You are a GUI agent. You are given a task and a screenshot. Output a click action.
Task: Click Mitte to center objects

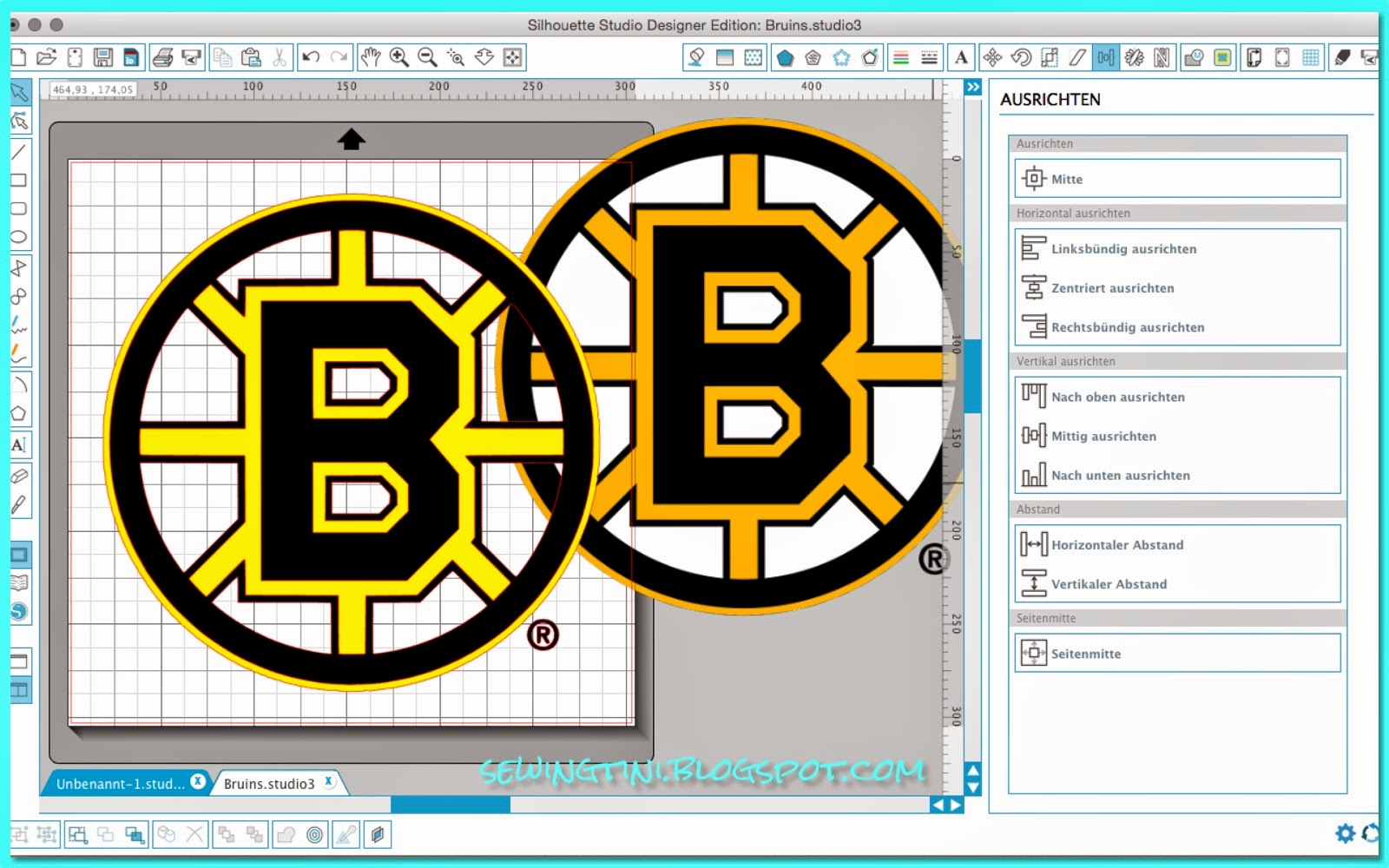coord(1177,179)
